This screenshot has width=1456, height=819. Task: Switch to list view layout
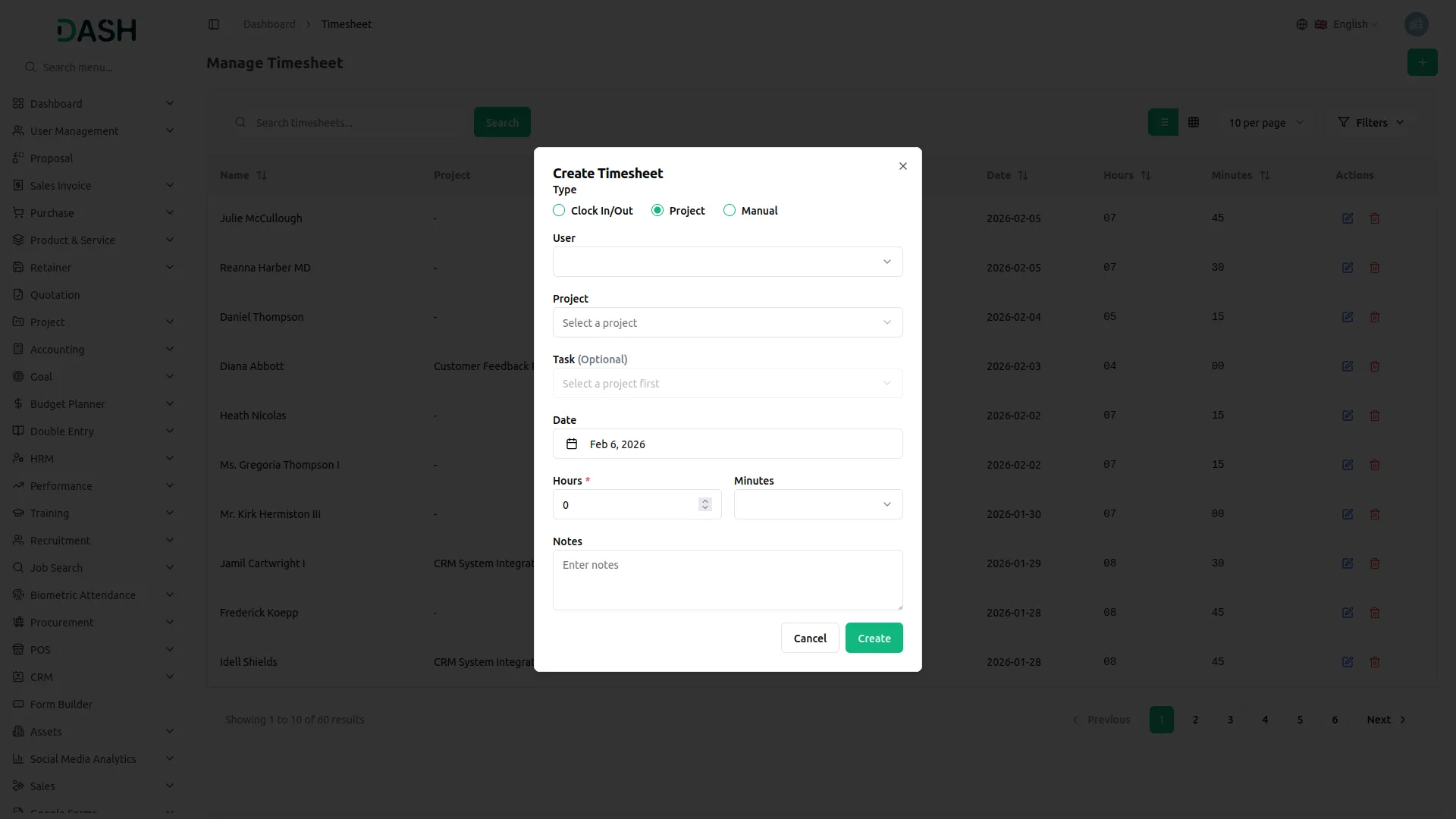click(1163, 122)
